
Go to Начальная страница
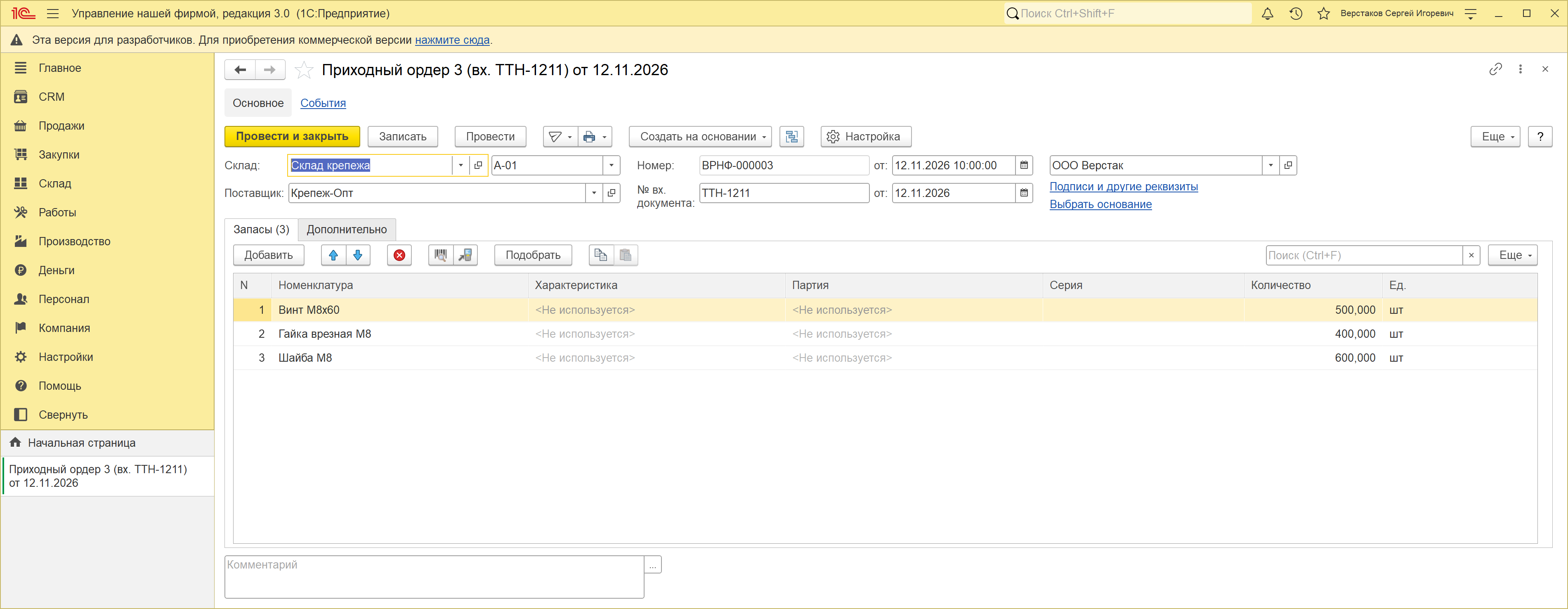[82, 443]
